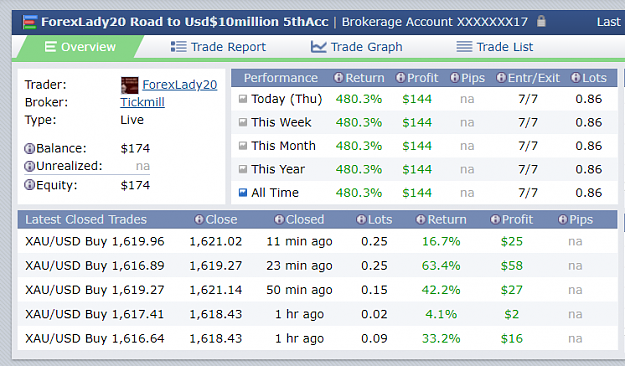The image size is (625, 366).
Task: Toggle the All Time row checkbox icon
Action: pyautogui.click(x=243, y=193)
